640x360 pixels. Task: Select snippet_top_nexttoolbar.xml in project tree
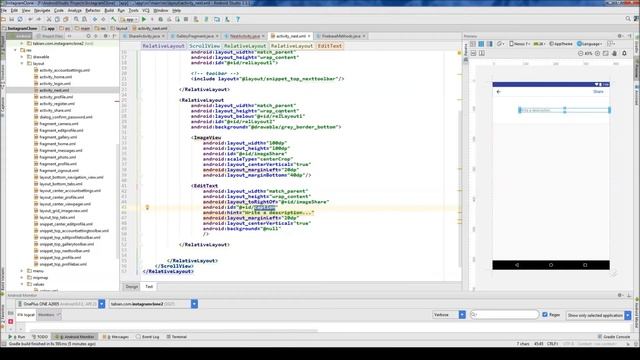coord(64,251)
